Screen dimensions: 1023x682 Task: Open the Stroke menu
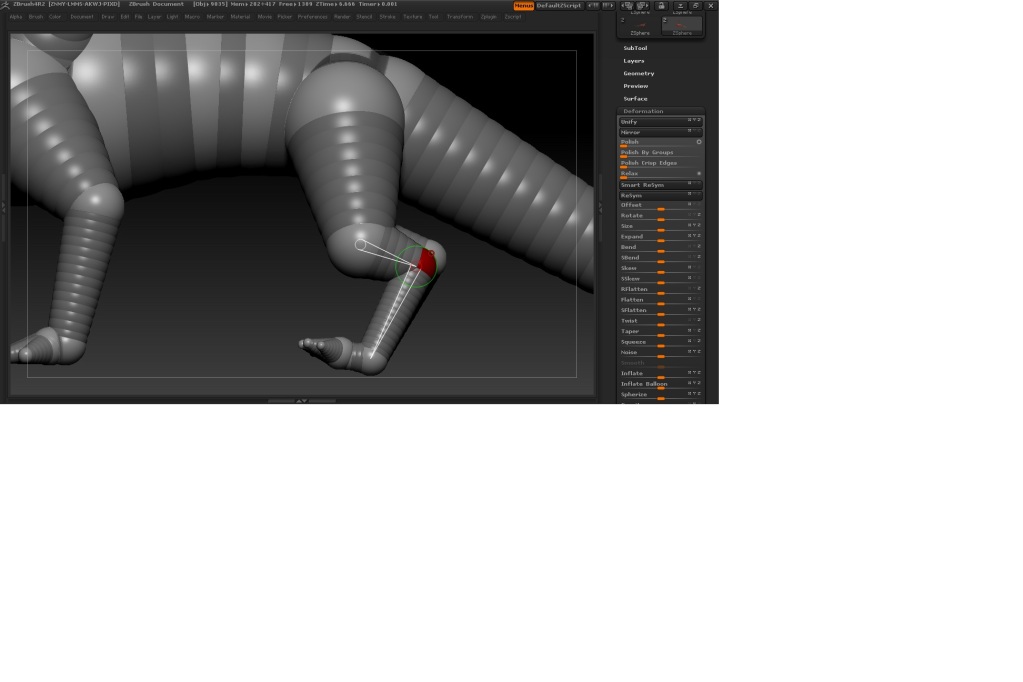[x=388, y=17]
